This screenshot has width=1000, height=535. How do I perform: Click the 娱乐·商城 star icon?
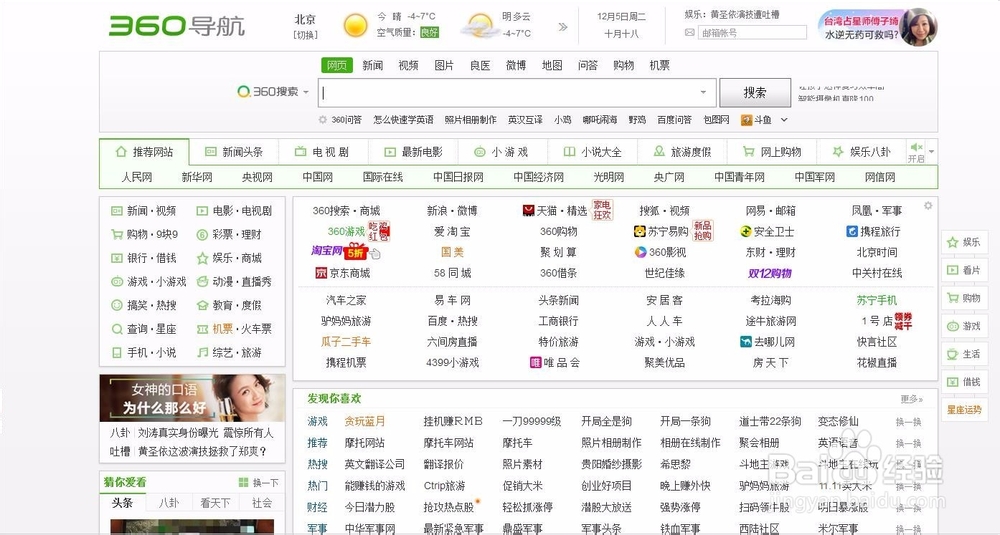[x=202, y=258]
